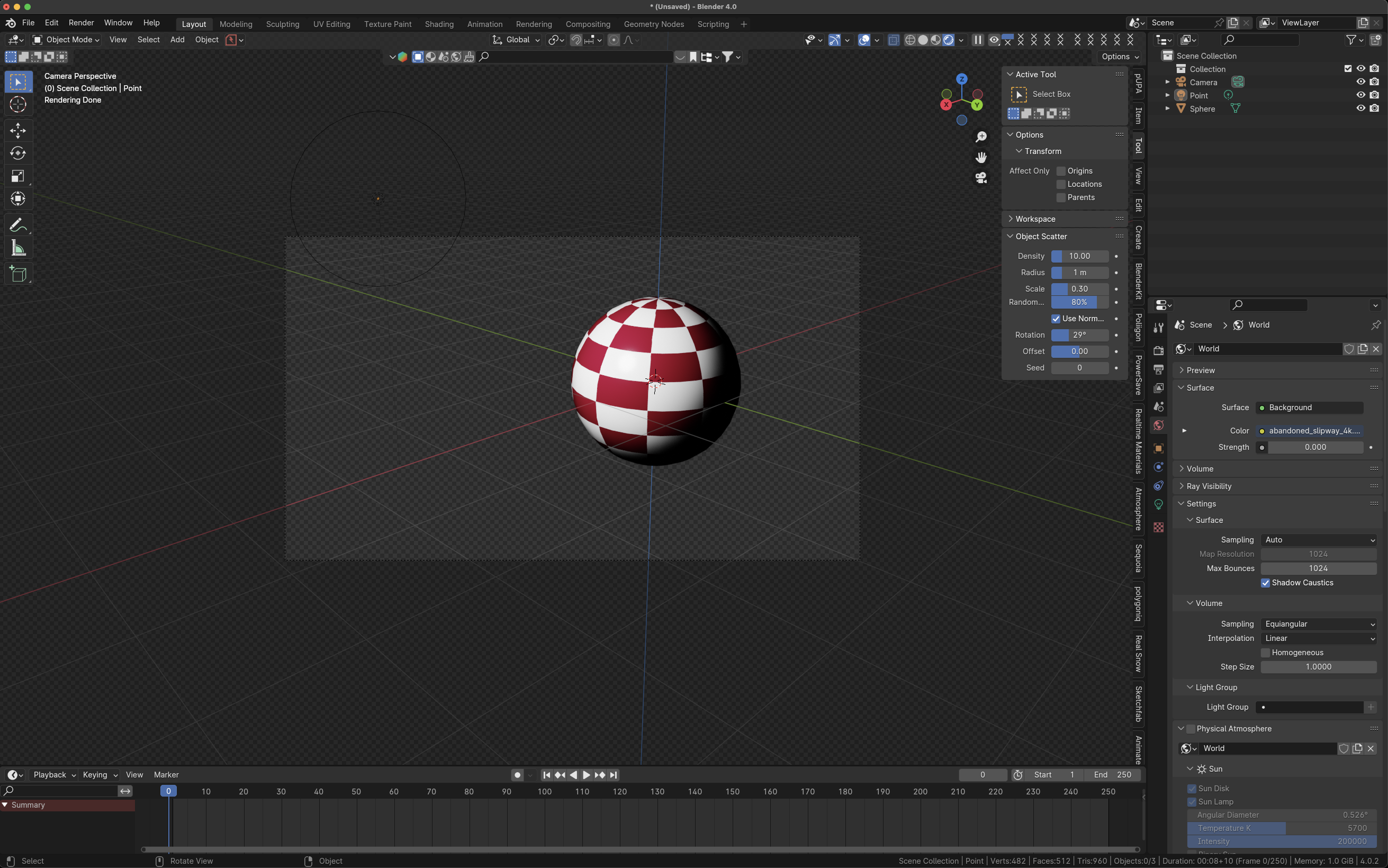This screenshot has width=1388, height=868.
Task: Activate the Scale tool
Action: tap(18, 176)
